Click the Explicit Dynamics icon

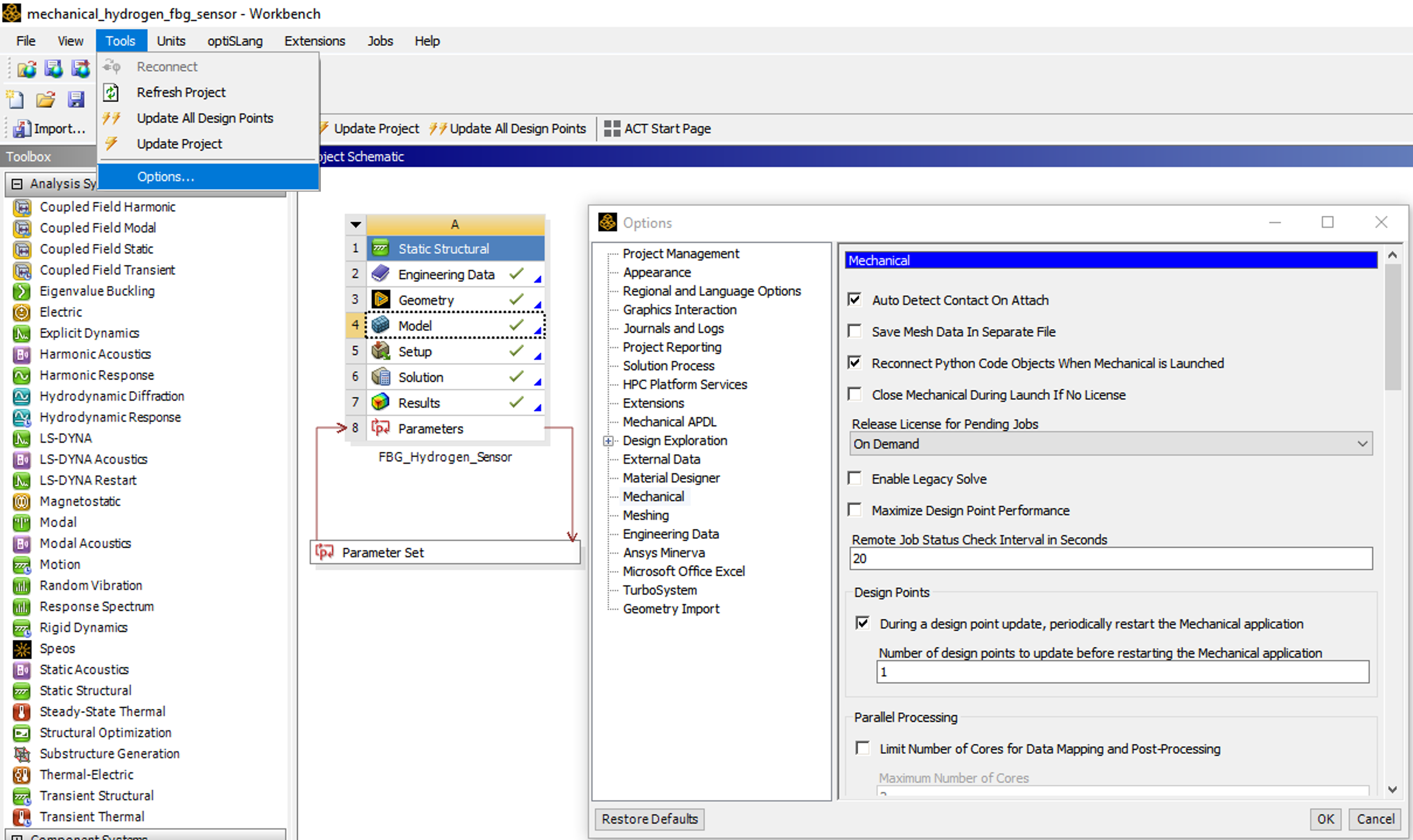22,333
